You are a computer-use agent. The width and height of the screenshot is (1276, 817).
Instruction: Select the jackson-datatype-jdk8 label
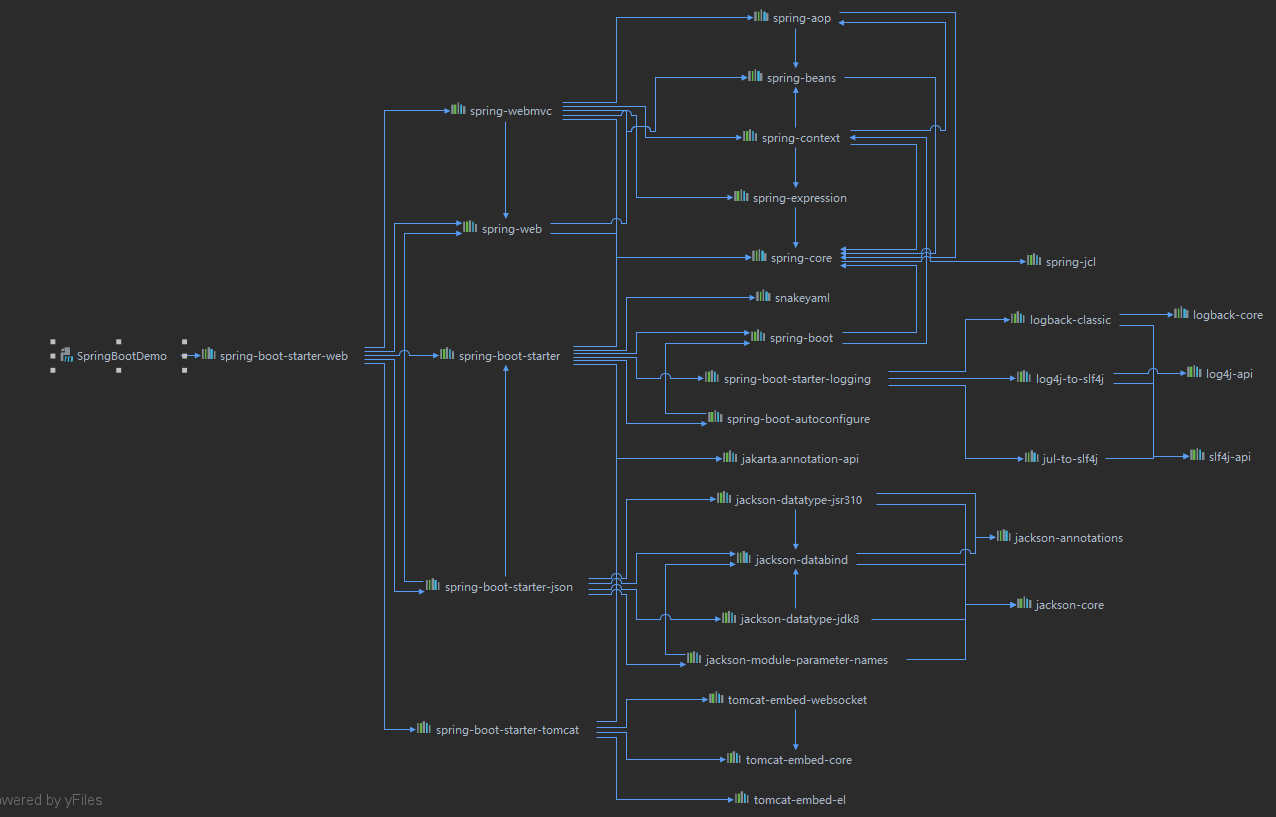point(800,618)
